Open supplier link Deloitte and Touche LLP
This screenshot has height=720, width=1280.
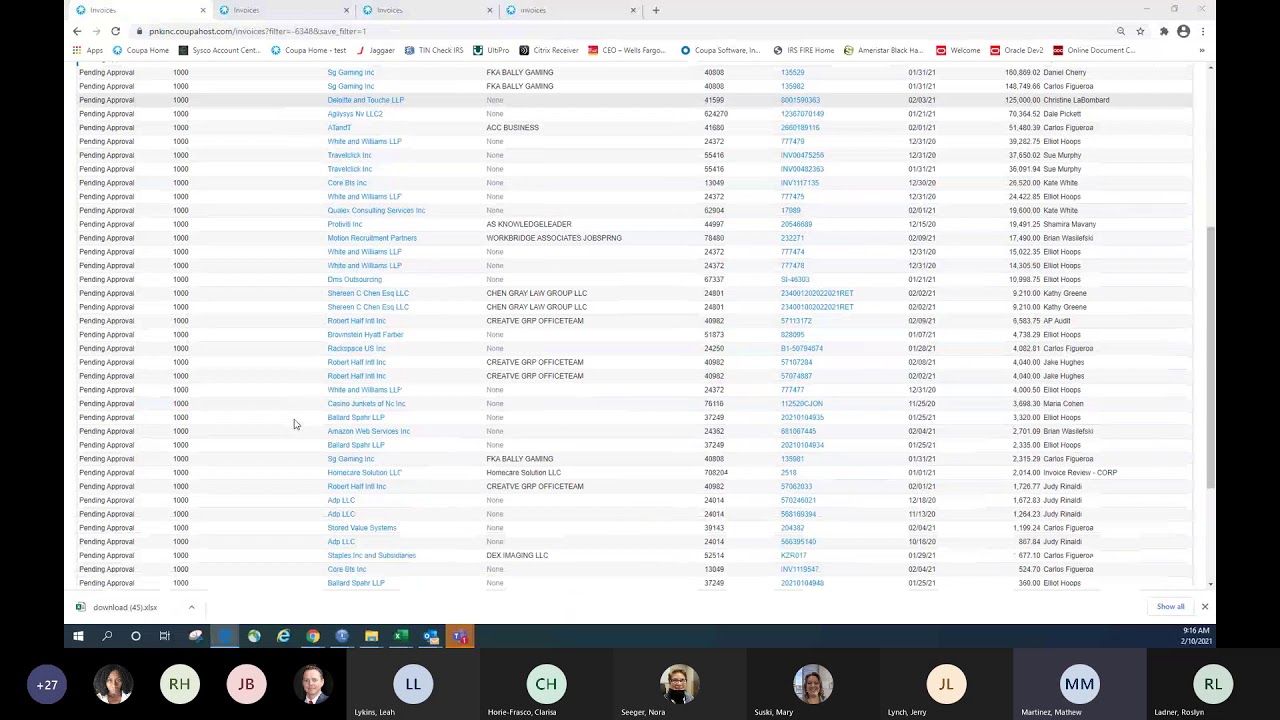coord(365,100)
